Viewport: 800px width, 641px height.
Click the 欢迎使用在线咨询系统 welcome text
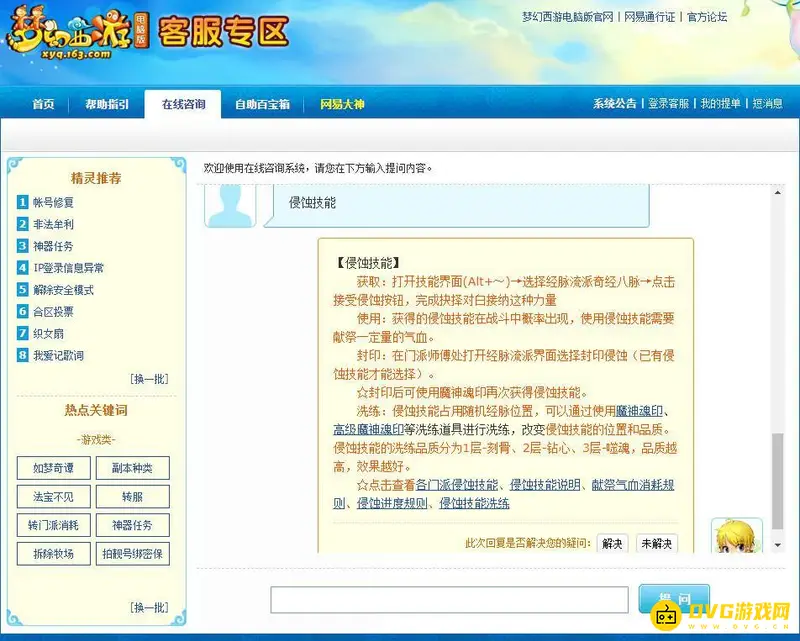(317, 168)
